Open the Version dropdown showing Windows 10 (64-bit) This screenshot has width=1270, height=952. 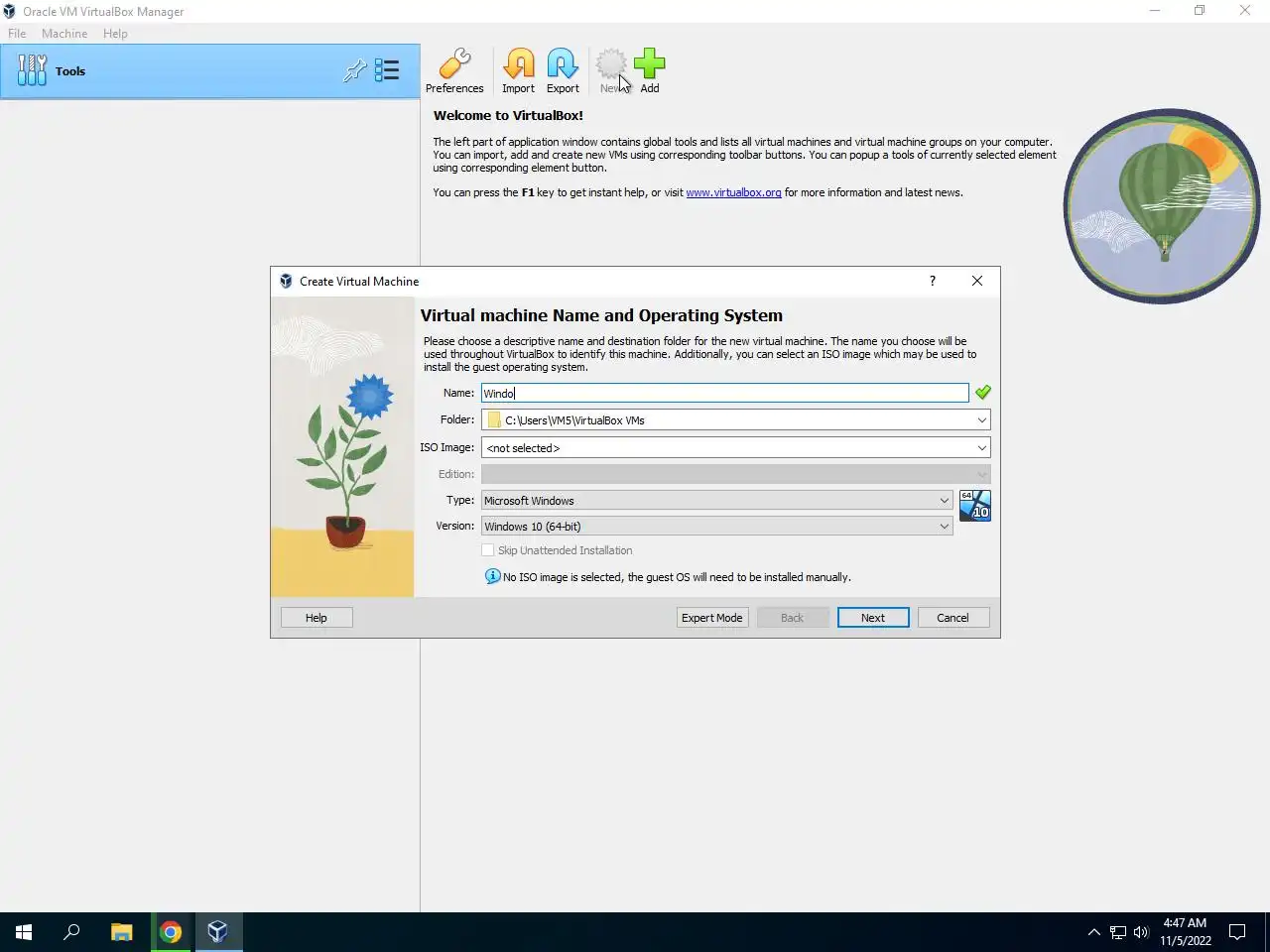pos(716,527)
